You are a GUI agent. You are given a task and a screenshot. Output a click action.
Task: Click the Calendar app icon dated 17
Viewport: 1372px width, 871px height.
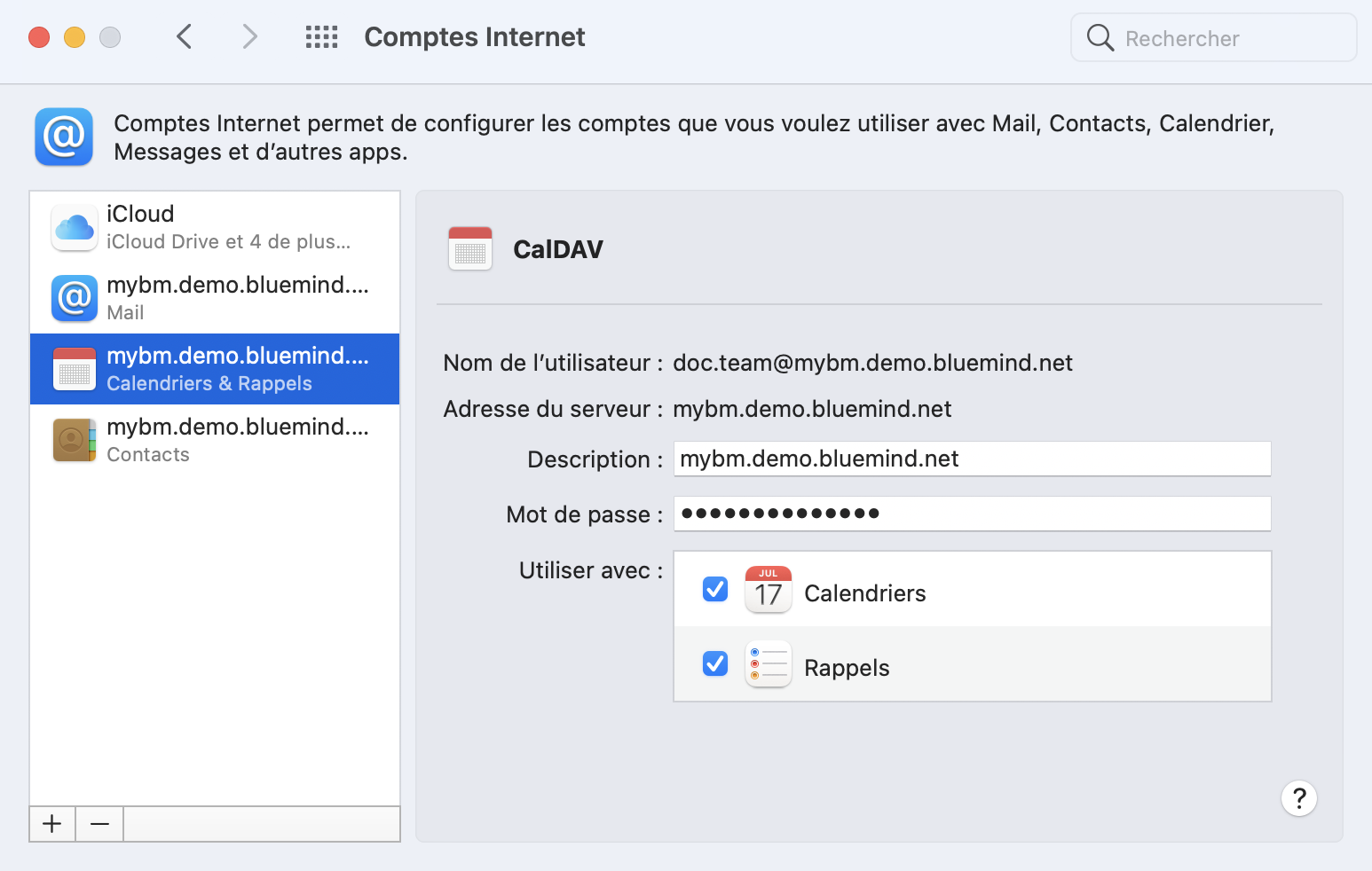tap(768, 590)
